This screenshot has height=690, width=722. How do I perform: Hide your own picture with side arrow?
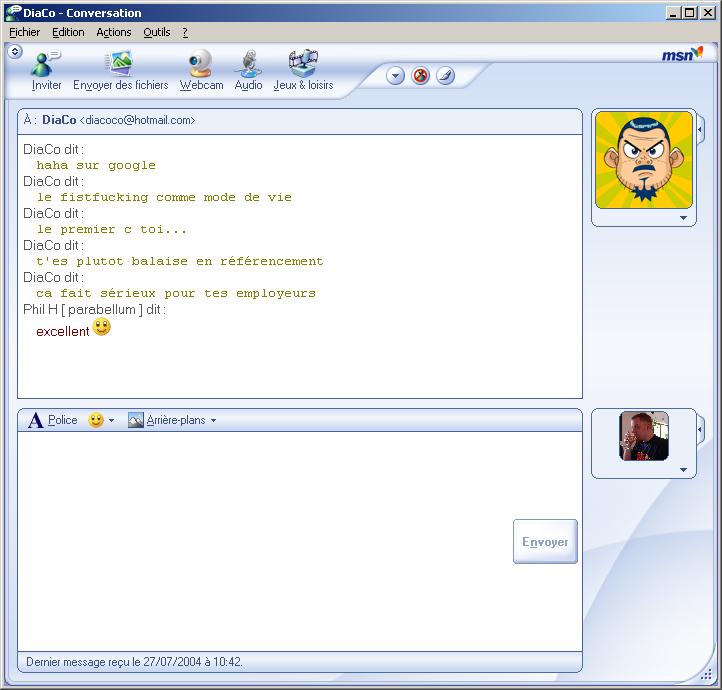(700, 429)
